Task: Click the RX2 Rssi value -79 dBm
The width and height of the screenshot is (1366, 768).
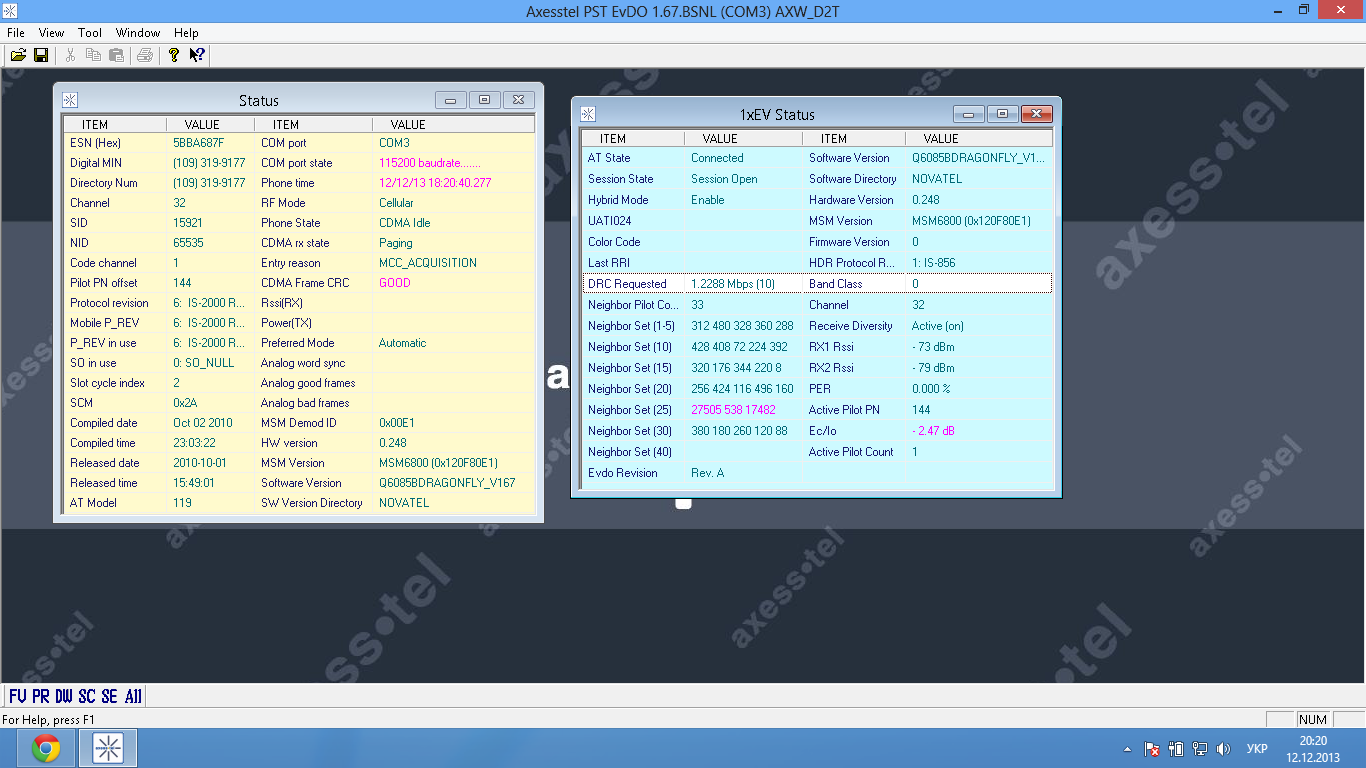Action: click(933, 368)
